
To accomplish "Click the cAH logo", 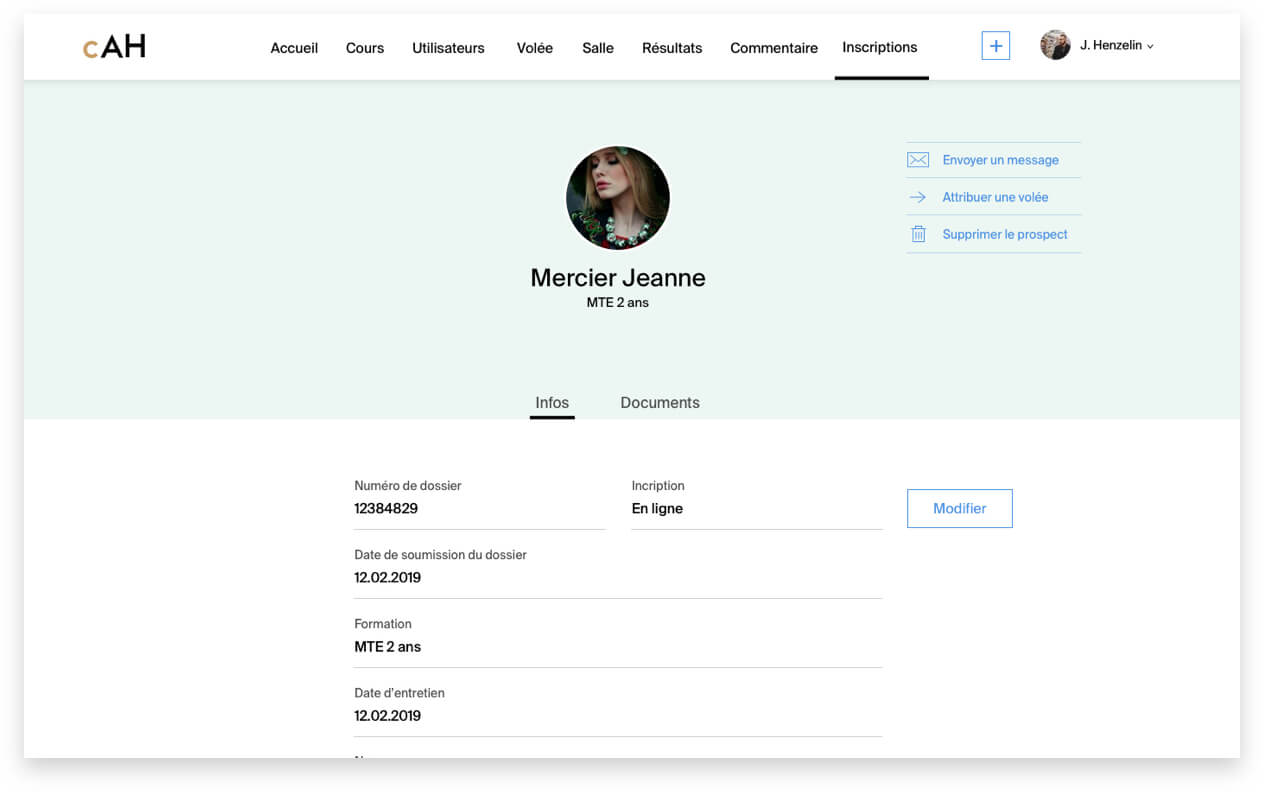I will pos(114,46).
